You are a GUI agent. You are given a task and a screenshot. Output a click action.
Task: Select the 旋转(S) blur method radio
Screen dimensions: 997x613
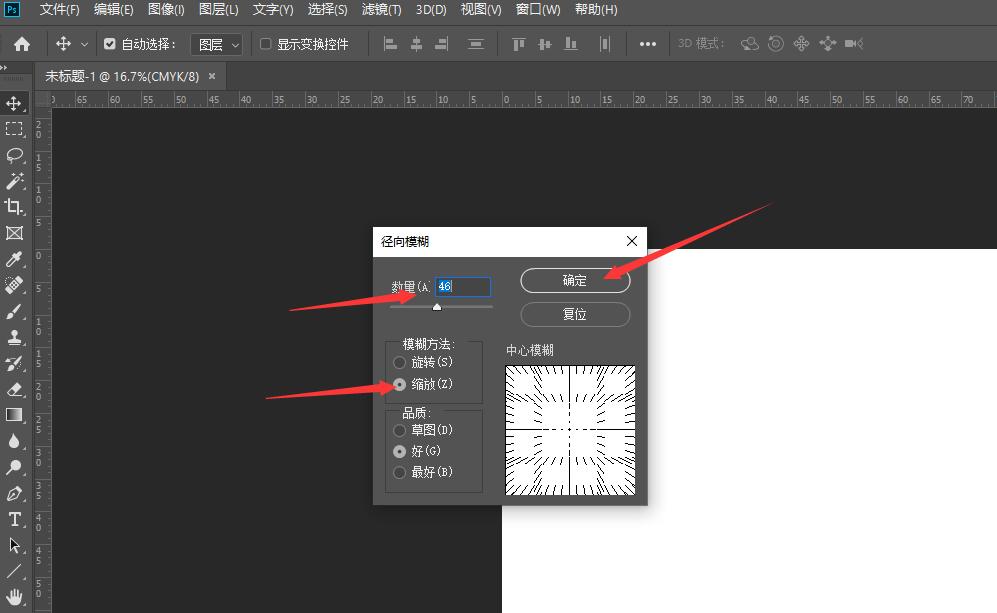400,363
